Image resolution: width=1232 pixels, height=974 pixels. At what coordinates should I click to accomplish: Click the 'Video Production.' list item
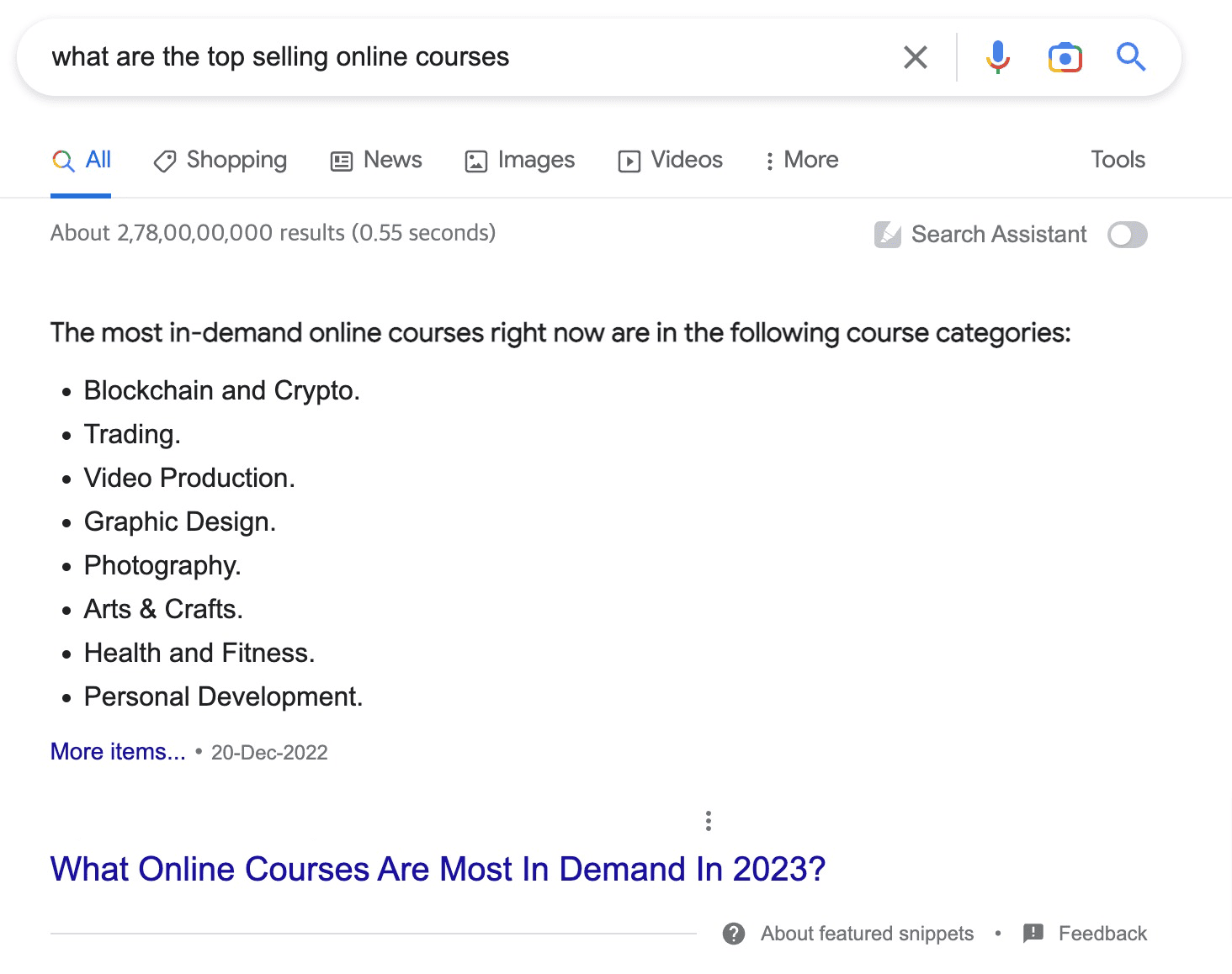189,478
